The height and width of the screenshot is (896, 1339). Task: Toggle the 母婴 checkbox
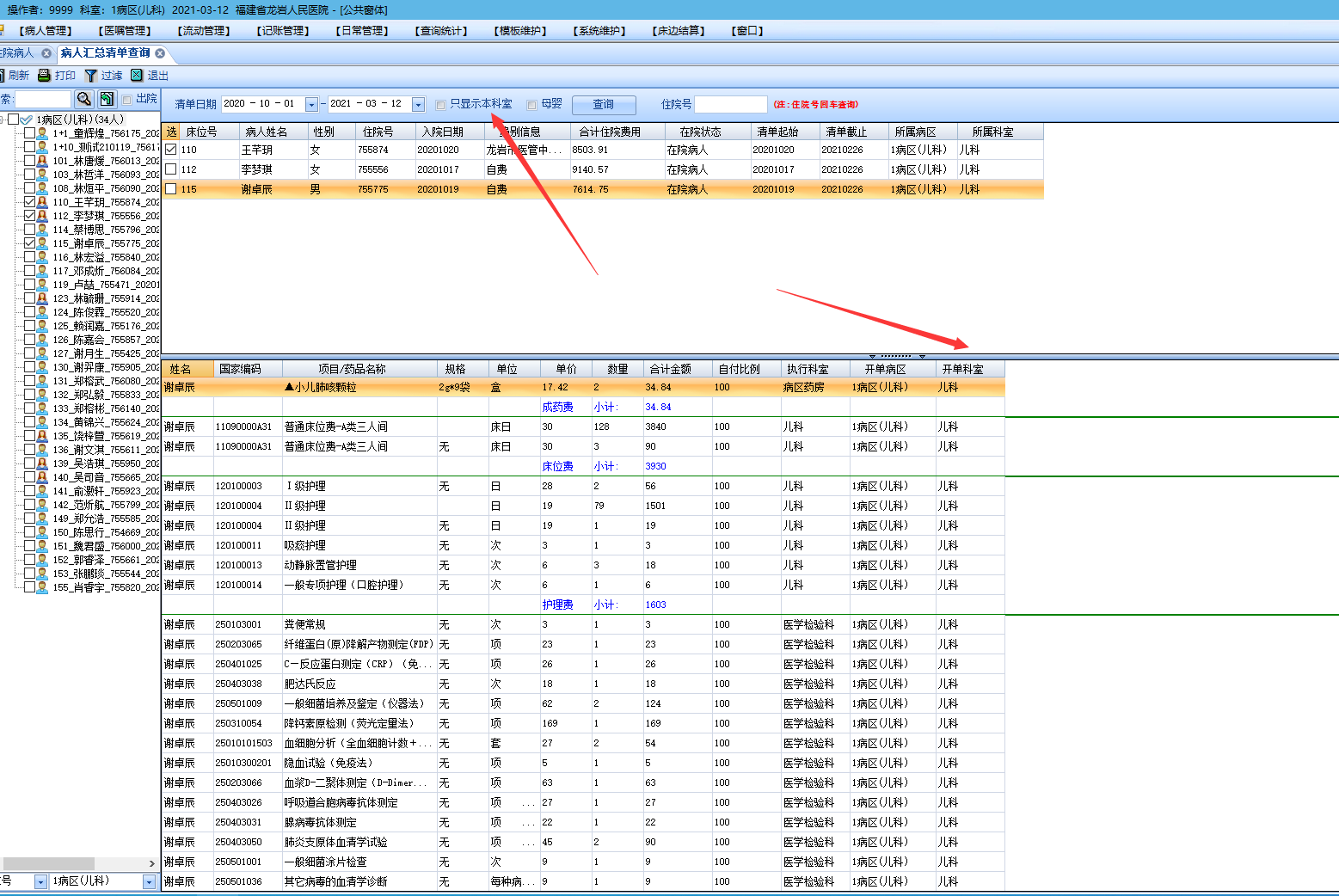pos(531,105)
